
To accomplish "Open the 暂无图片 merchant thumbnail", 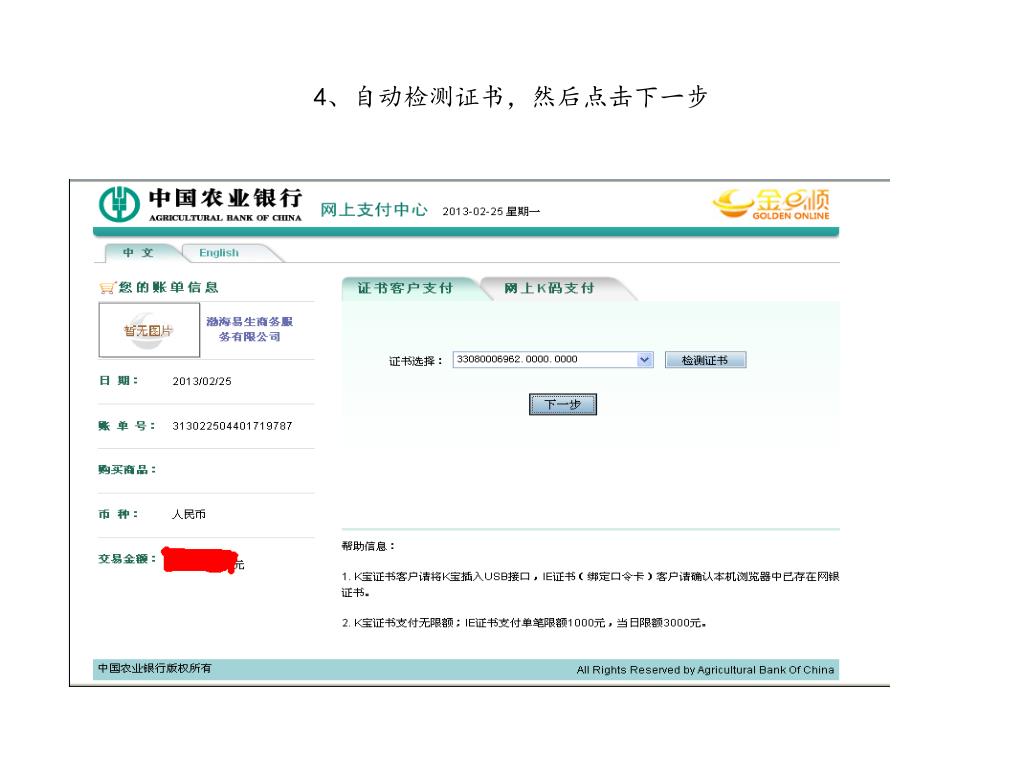I will click(x=149, y=330).
